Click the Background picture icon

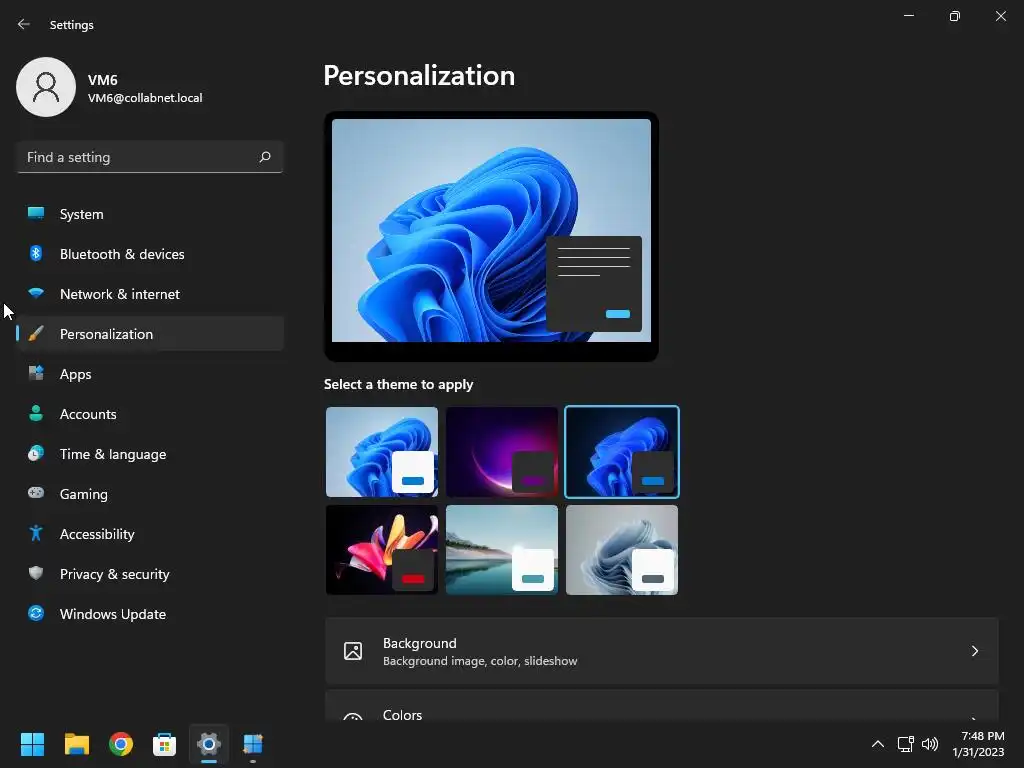pos(353,651)
